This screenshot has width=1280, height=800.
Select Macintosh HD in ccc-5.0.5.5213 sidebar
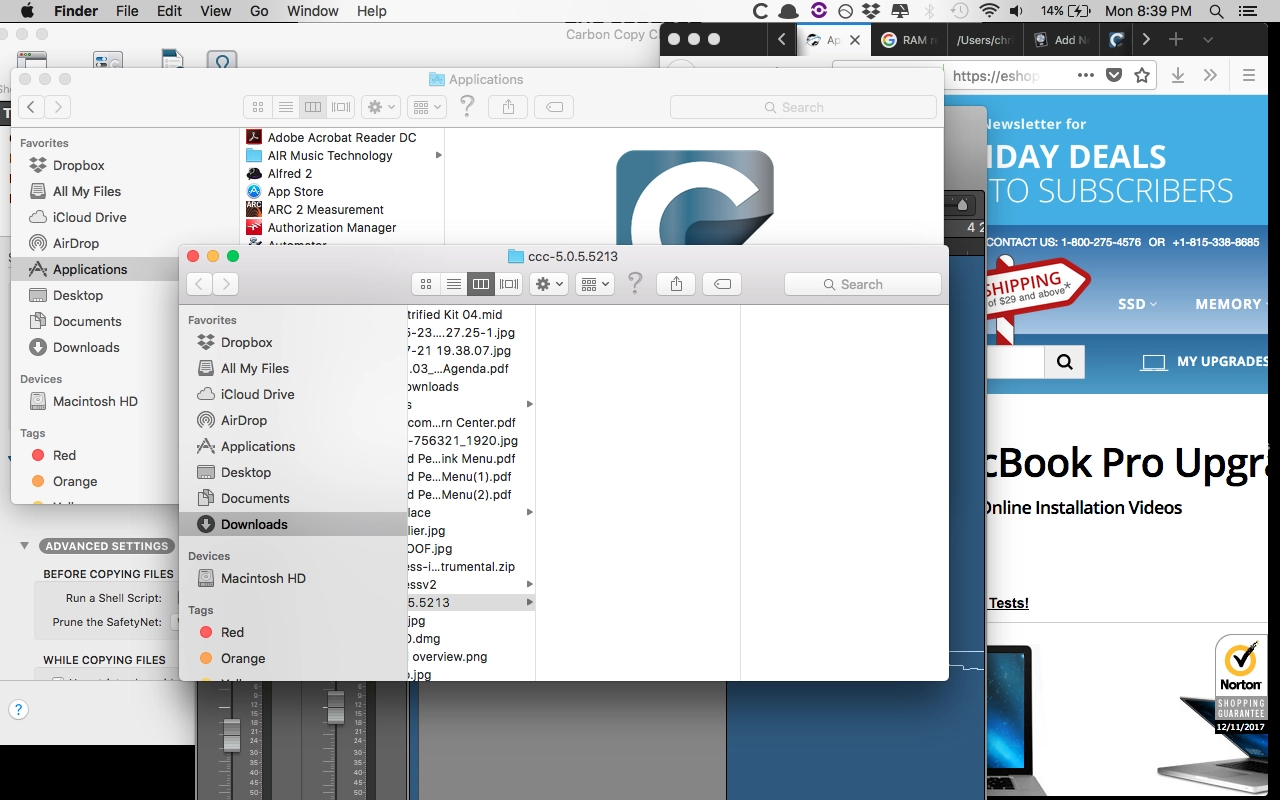click(293, 578)
